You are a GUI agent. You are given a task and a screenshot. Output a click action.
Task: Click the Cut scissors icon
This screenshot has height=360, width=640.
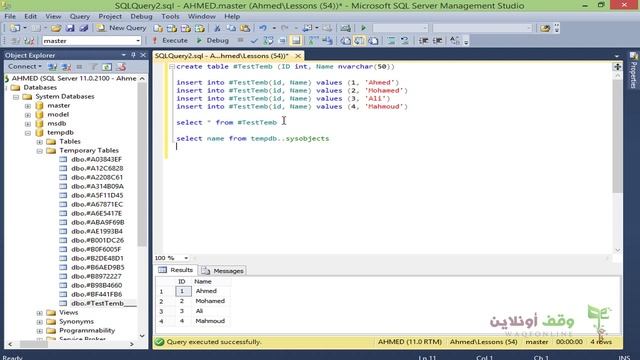[217, 28]
